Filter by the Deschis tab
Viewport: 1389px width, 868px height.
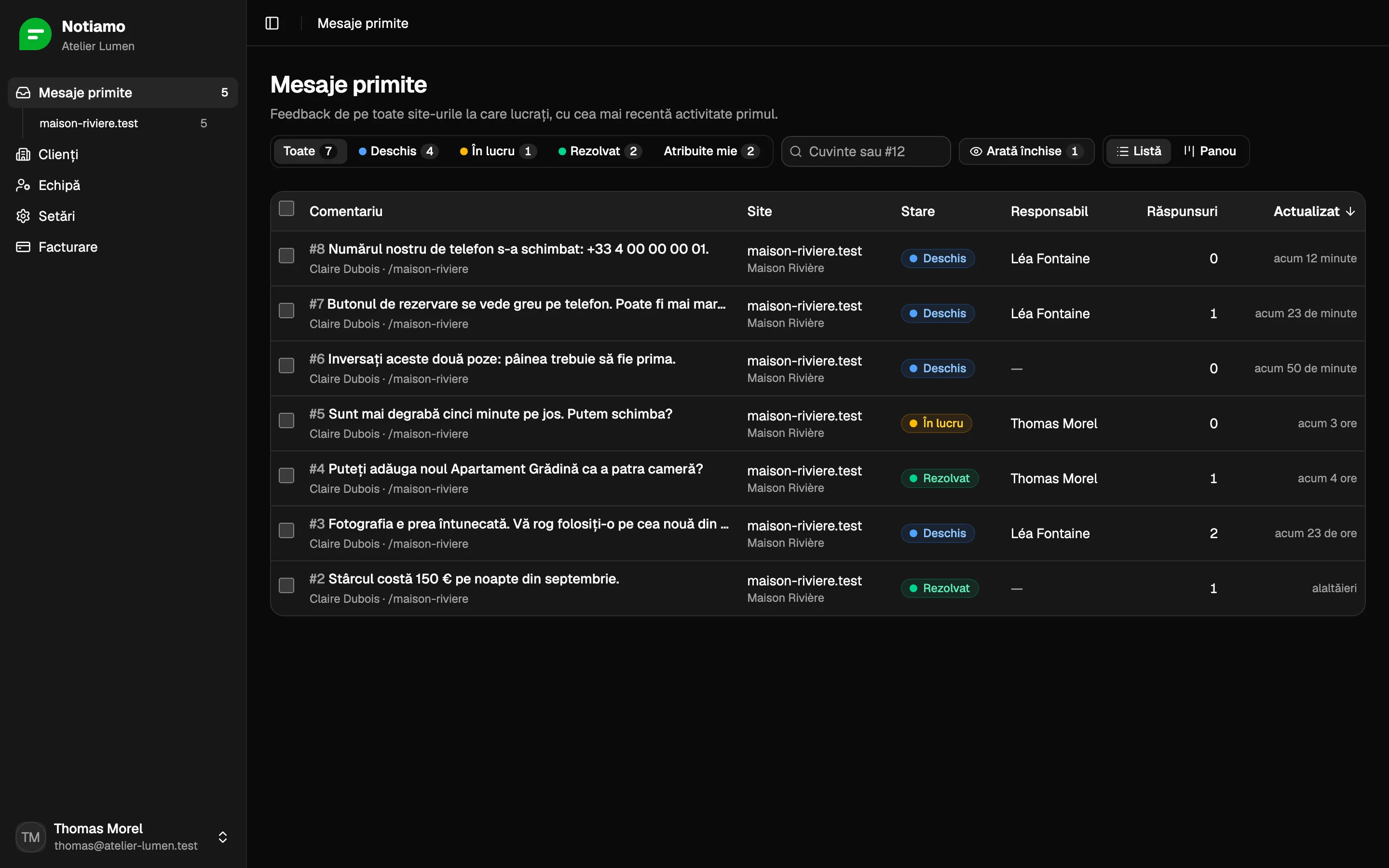tap(398, 151)
